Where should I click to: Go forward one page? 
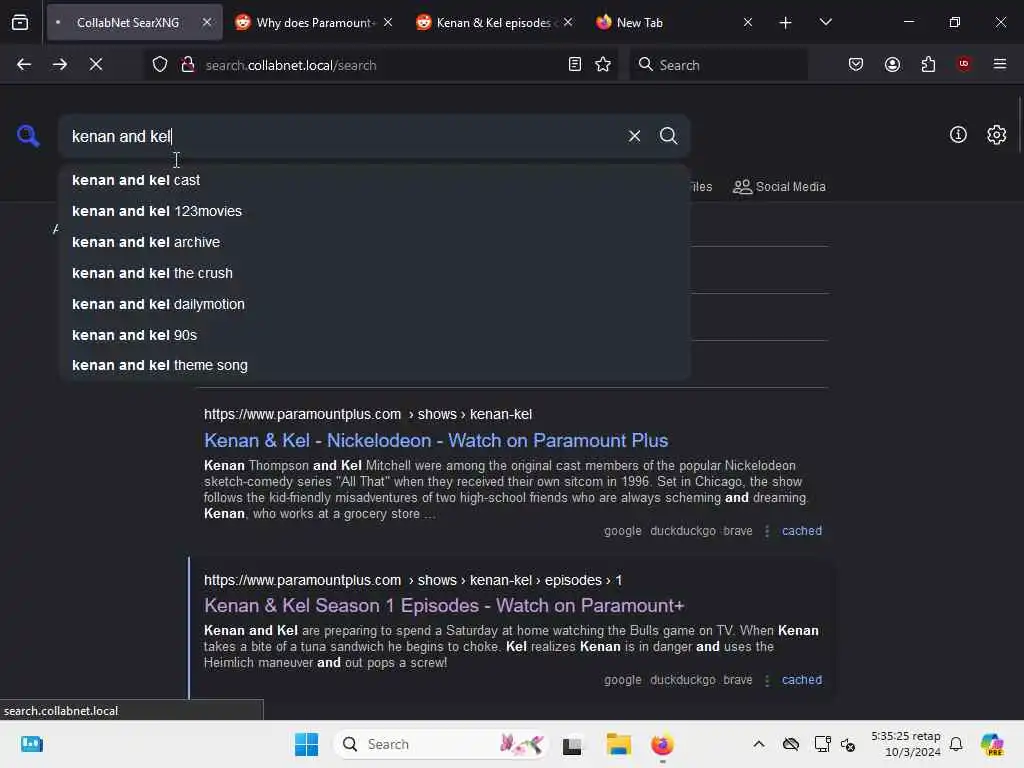(x=59, y=64)
